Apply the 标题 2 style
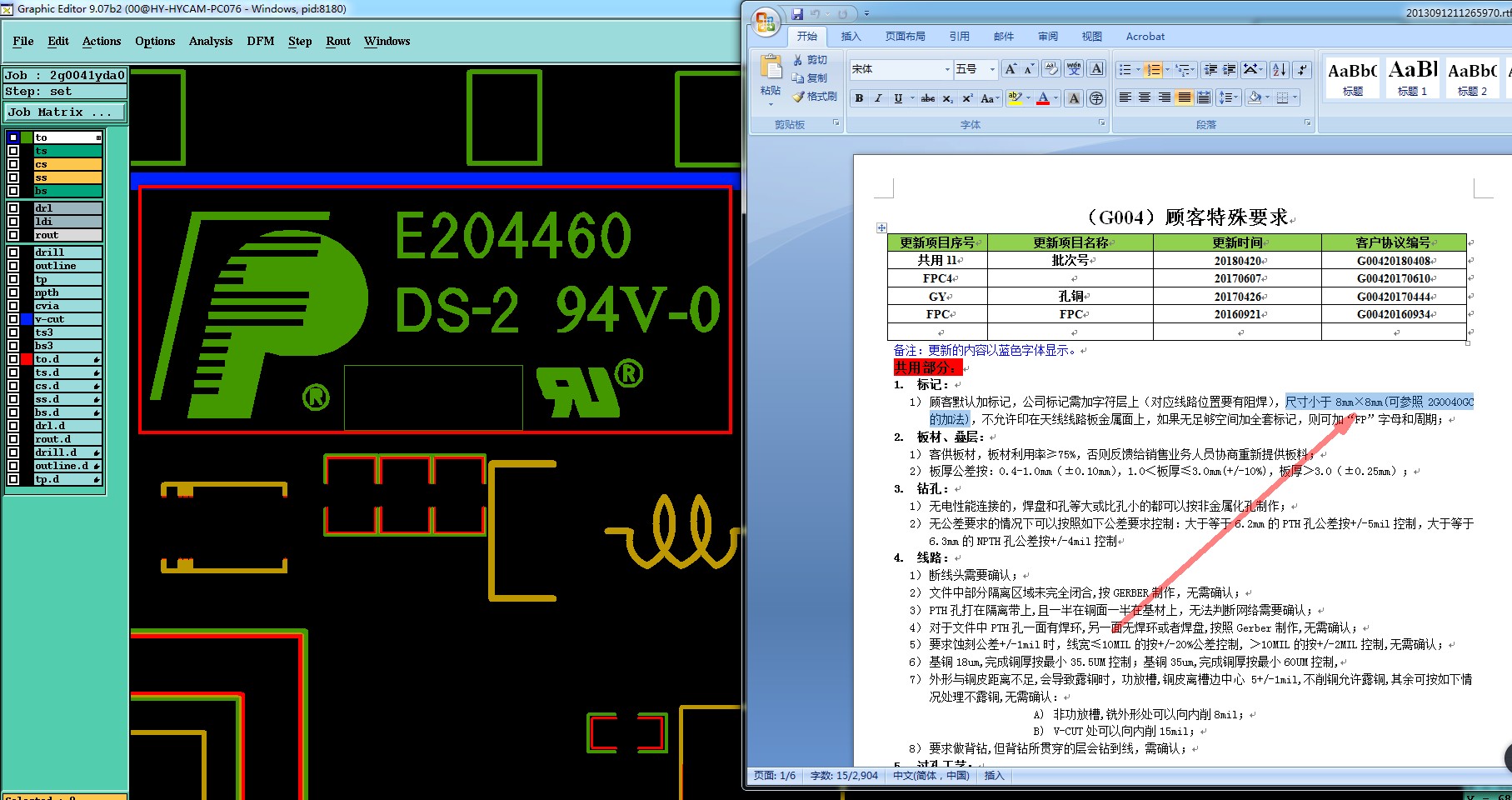The width and height of the screenshot is (1512, 800). 1472,77
